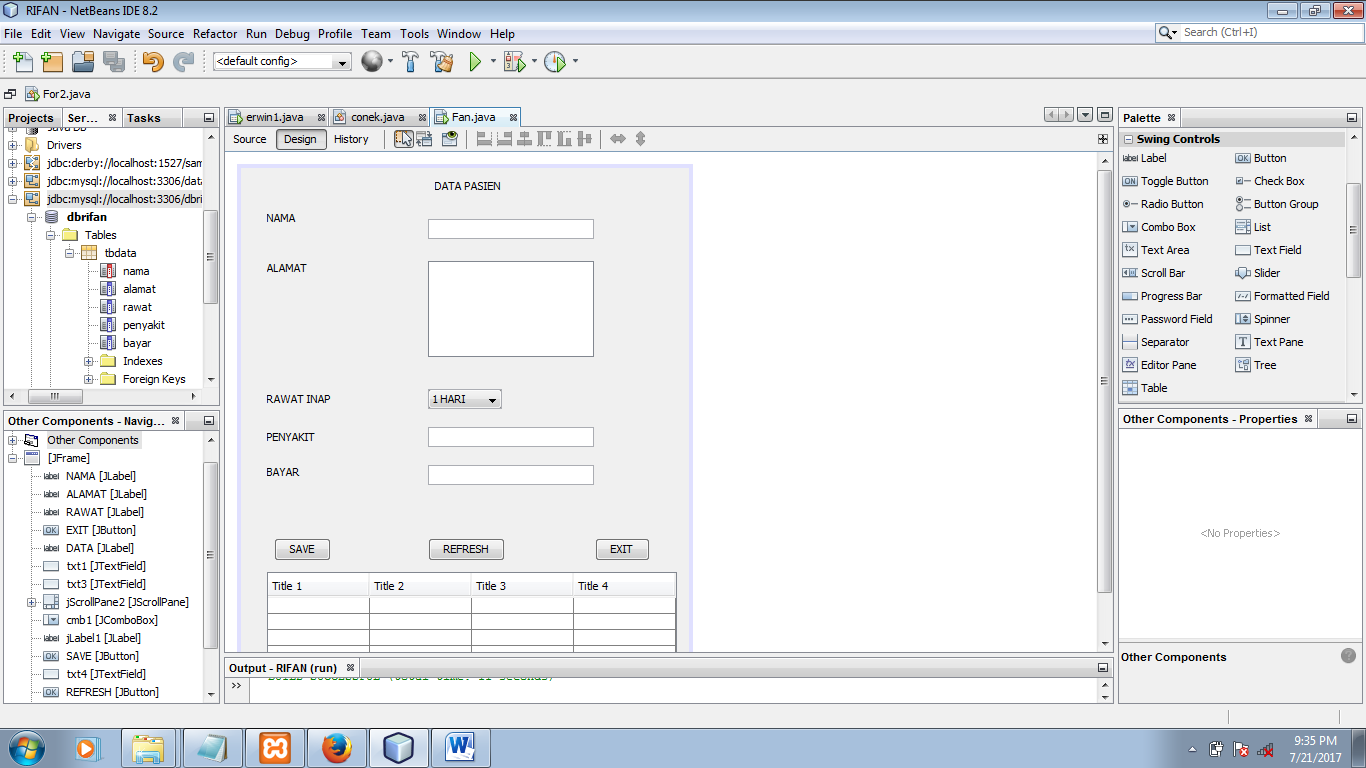The image size is (1366, 768).
Task: Open the Preview Design icon in form editor
Action: click(x=449, y=140)
